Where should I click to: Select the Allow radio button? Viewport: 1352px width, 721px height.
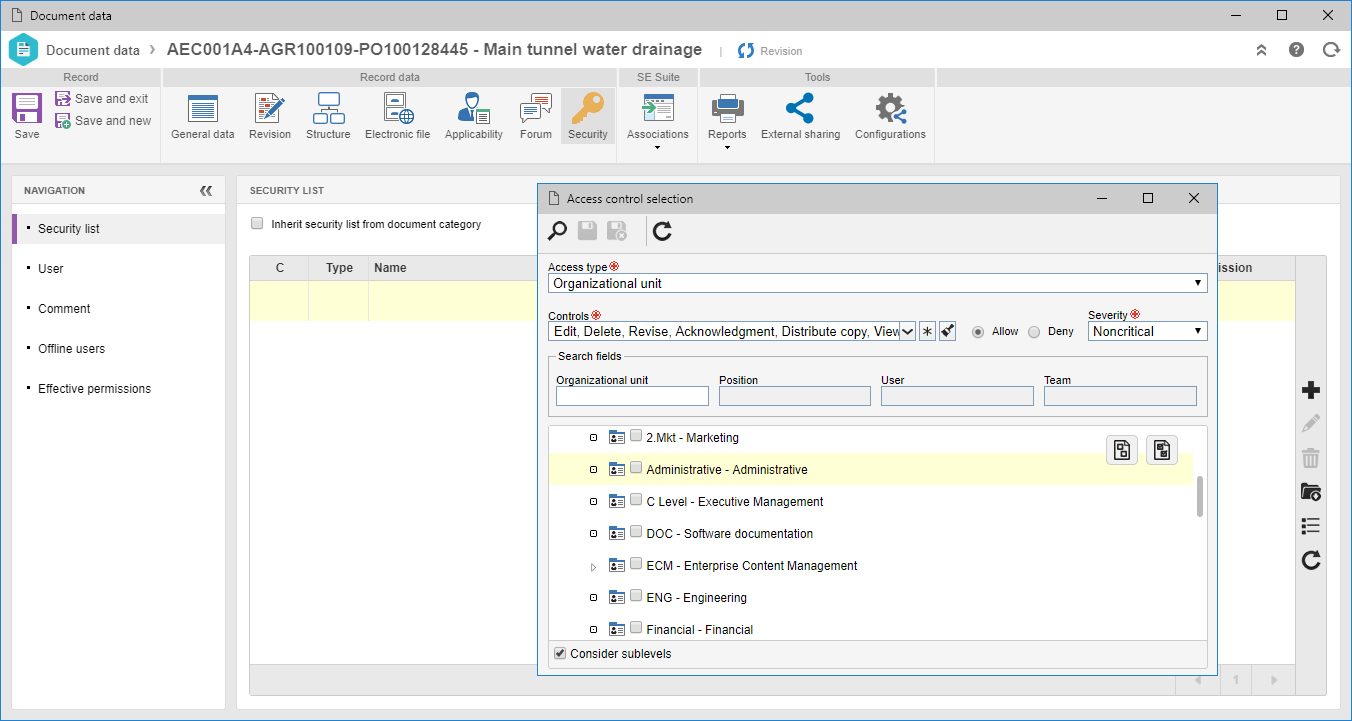click(978, 332)
